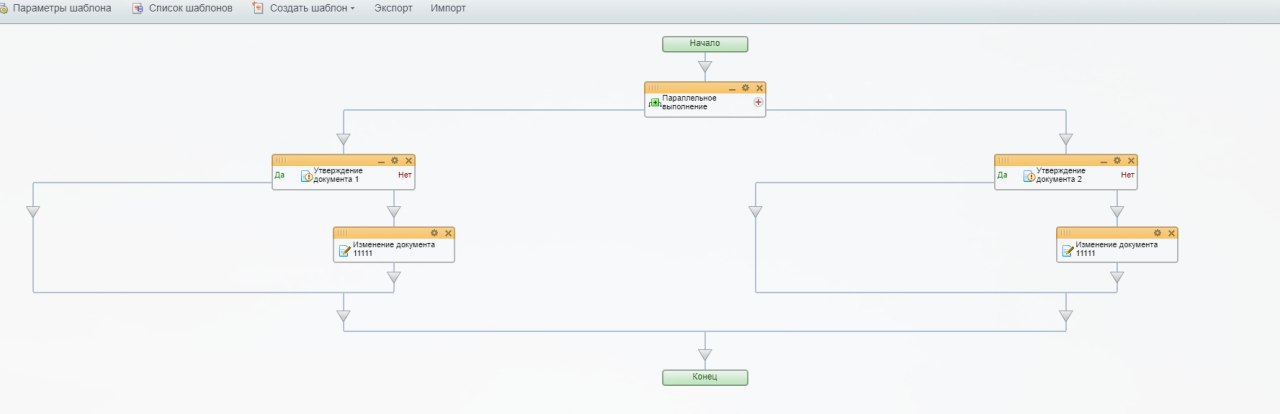Screen dimensions: 1280x414
Task: Grab the Параллельное выполнение block header grip
Action: [x=654, y=88]
